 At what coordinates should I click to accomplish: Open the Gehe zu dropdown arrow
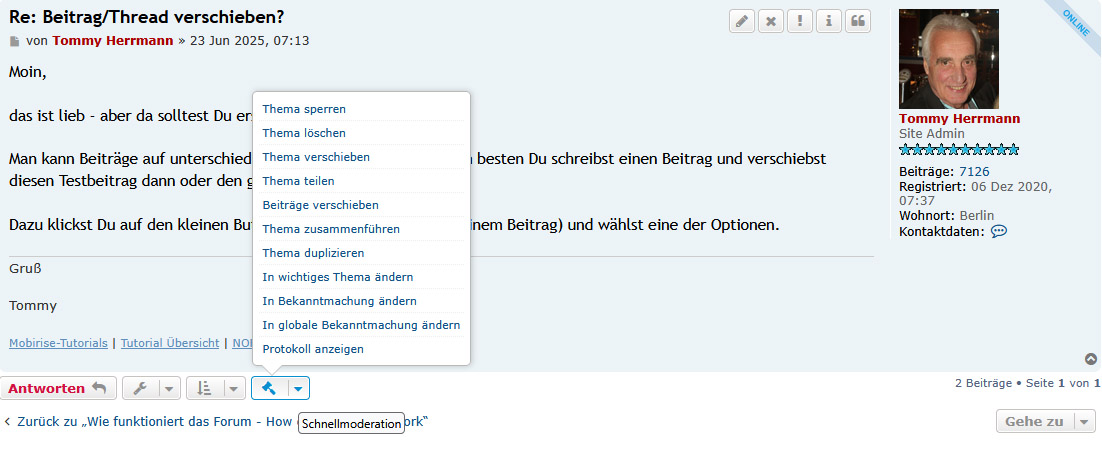[x=1084, y=422]
